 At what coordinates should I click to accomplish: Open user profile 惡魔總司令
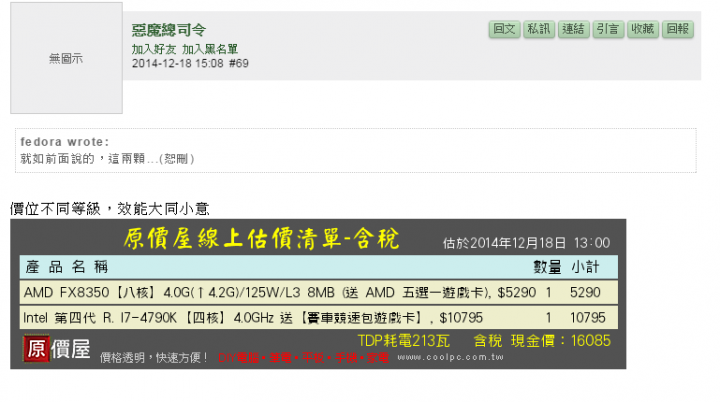tap(169, 30)
